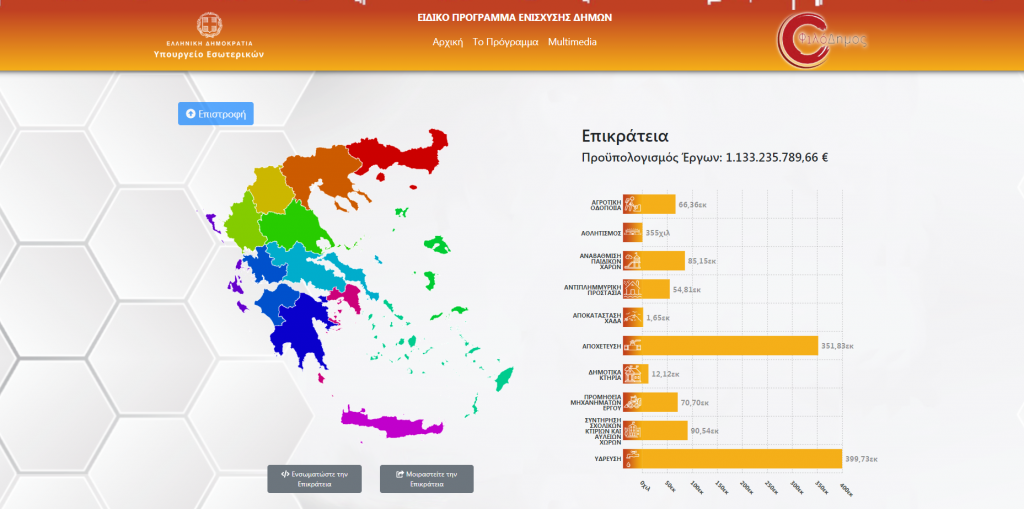The width and height of the screenshot is (1024, 509).
Task: Click the ΑΠΟΚΑΤΑΣΤΑΣΗ ΧΑΔΑ category label
Action: 597,318
